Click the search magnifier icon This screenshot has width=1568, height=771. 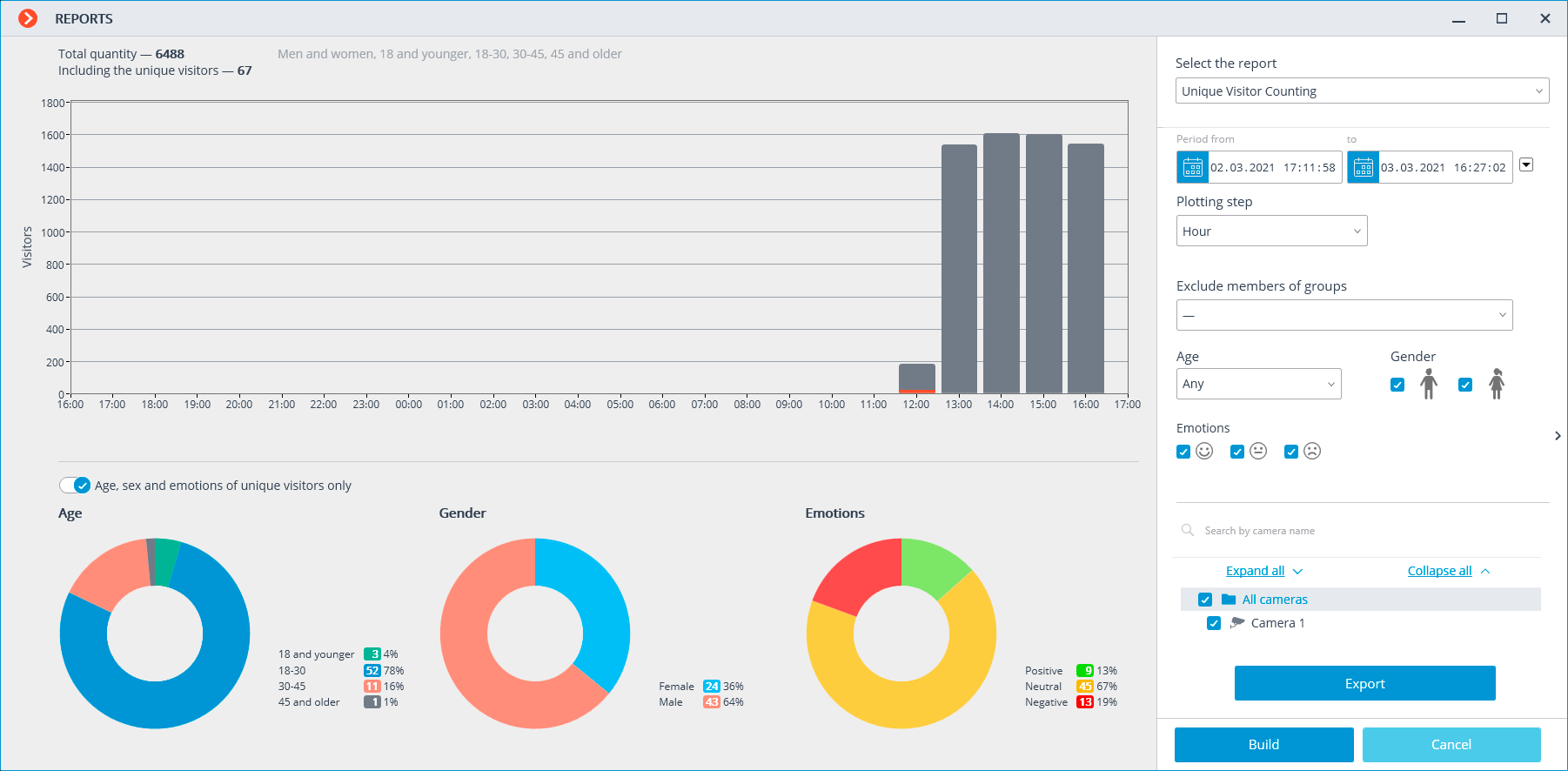tap(1187, 530)
